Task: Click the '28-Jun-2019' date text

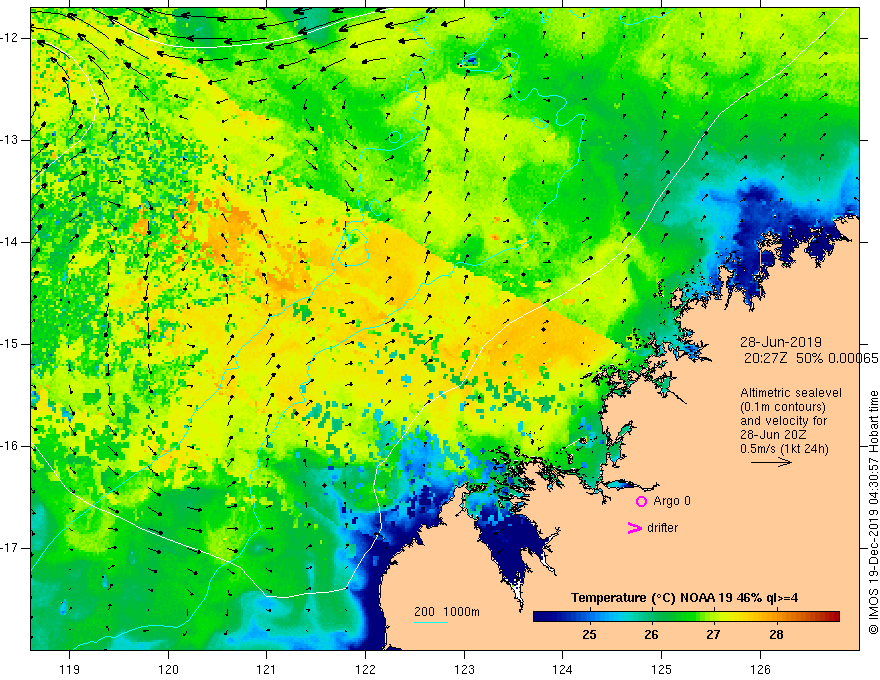Action: coord(781,342)
